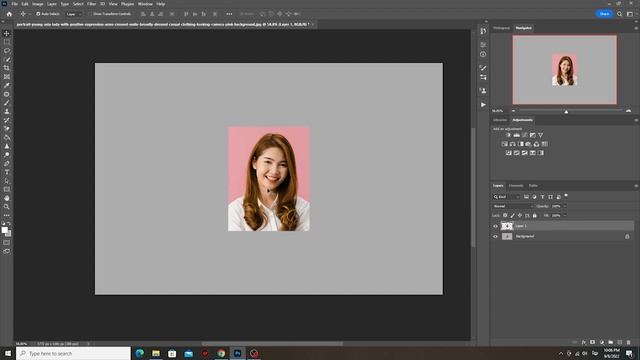Open the Auto-Select Layer dropdown
This screenshot has width=640, height=360.
pos(73,14)
